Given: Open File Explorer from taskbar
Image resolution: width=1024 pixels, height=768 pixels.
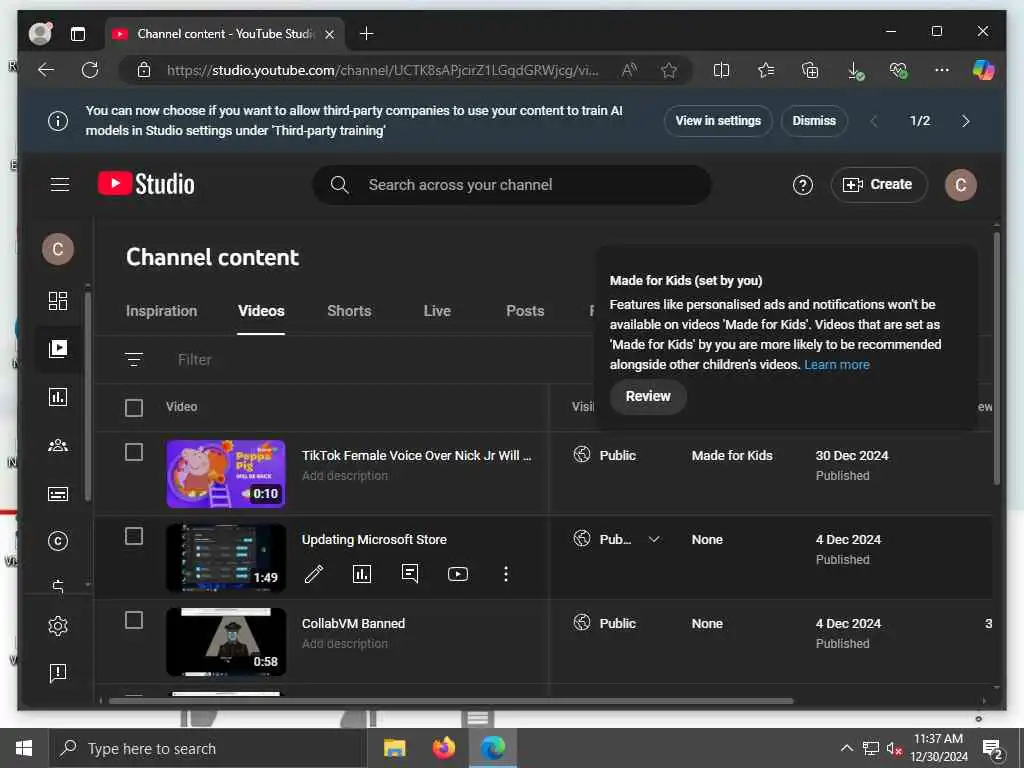Looking at the screenshot, I should click(x=394, y=748).
